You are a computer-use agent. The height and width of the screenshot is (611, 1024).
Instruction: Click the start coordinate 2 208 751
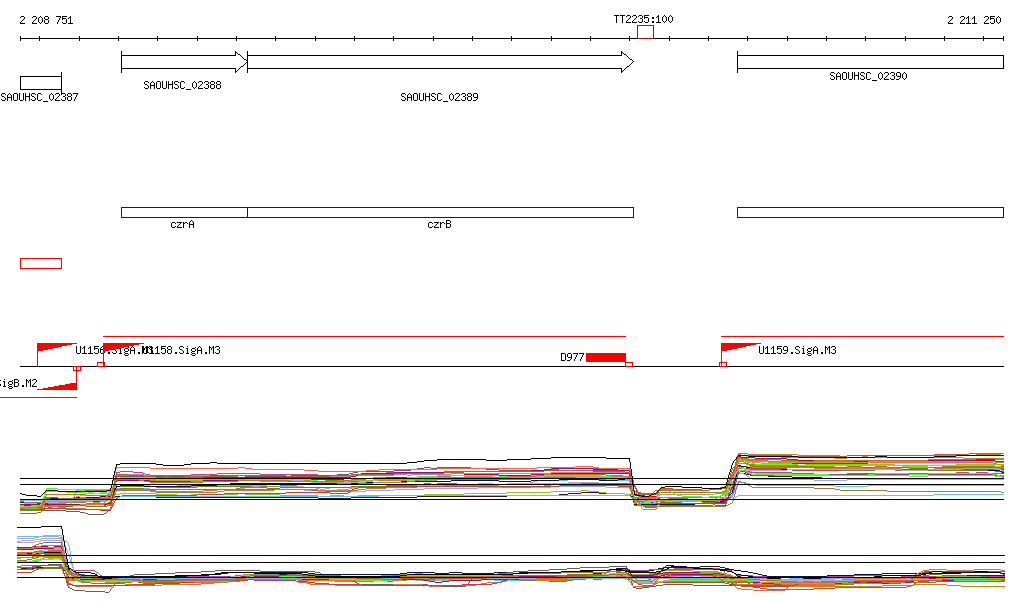click(46, 20)
